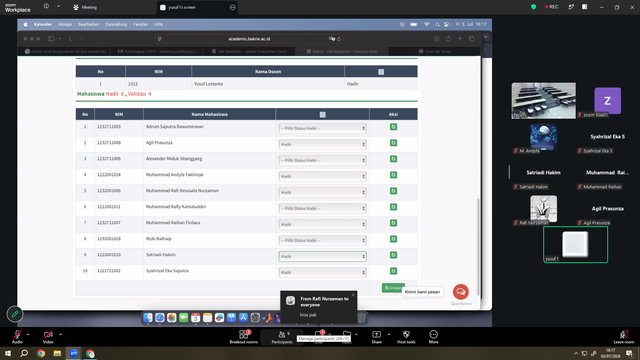The width and height of the screenshot is (640, 360).
Task: Tick select-all checkbox in Mahasiswa table header
Action: [322, 115]
